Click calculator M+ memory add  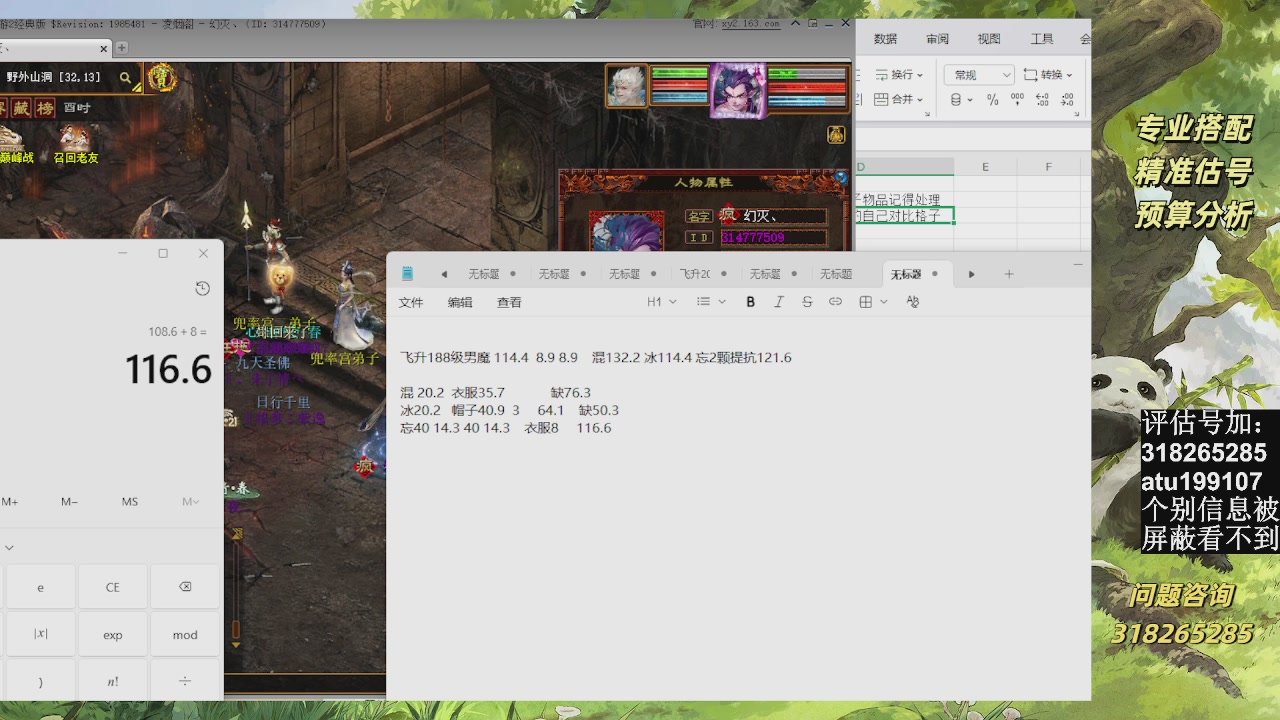pyautogui.click(x=10, y=502)
